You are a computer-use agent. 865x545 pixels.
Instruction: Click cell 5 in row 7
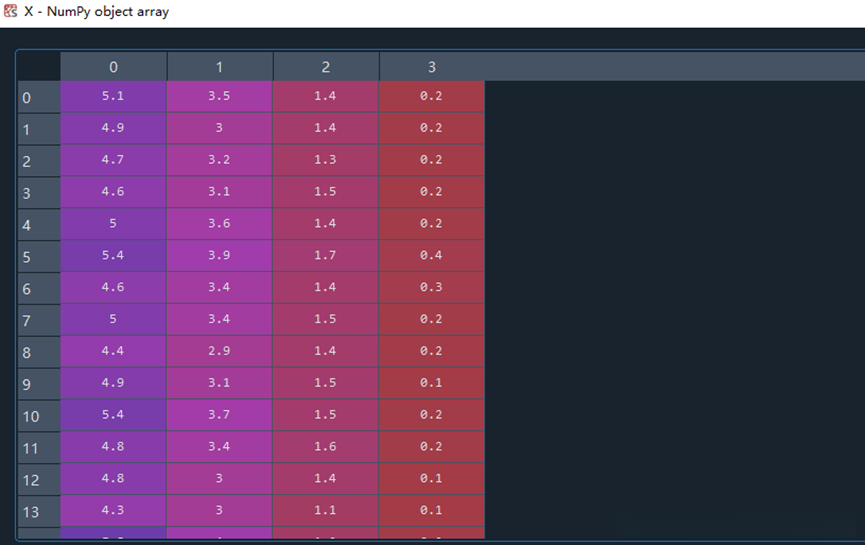113,319
